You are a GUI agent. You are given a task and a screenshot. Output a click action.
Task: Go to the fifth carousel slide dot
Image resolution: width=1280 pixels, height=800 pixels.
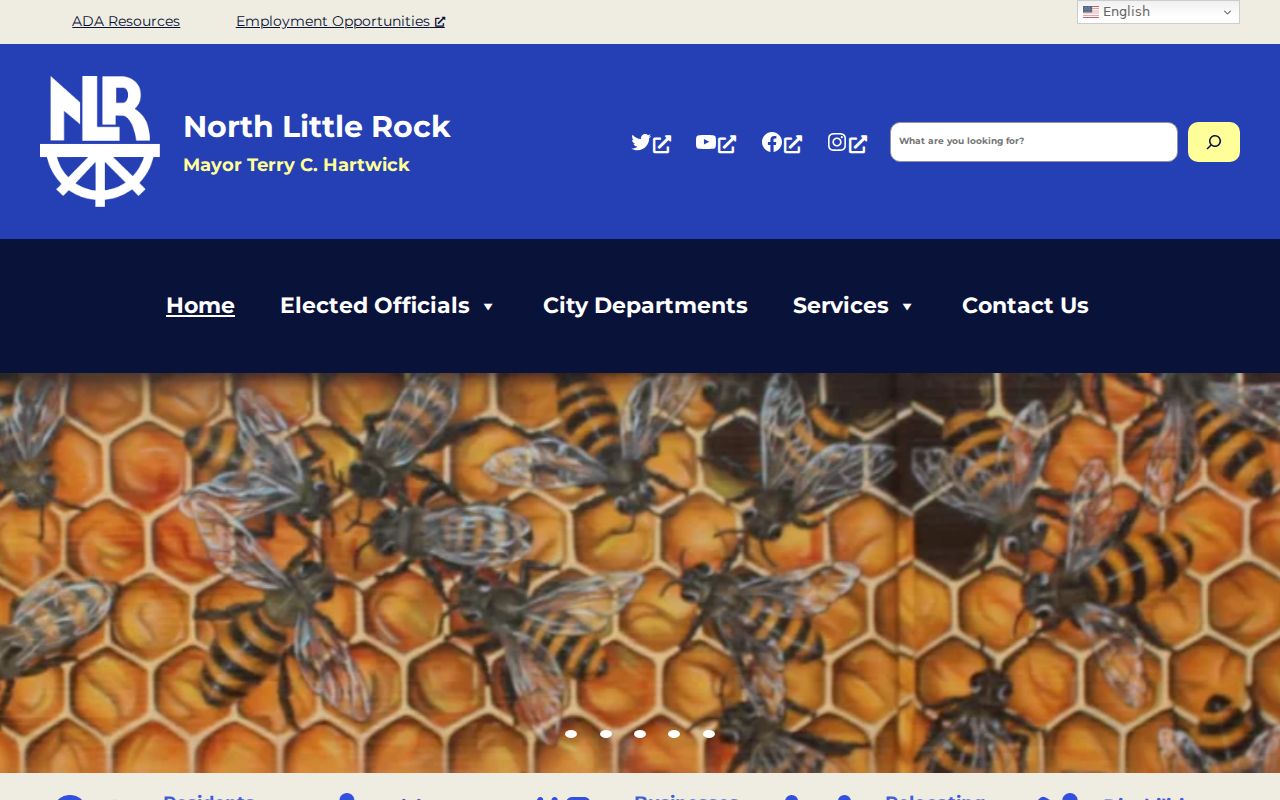709,734
